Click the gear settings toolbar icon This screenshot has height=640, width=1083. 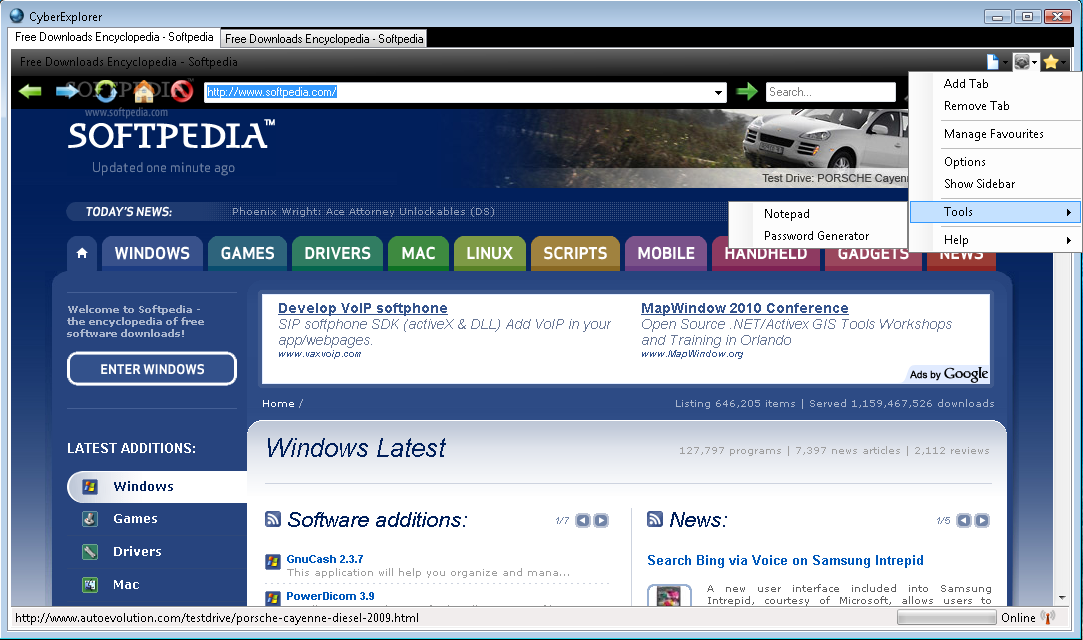pyautogui.click(x=1022, y=62)
